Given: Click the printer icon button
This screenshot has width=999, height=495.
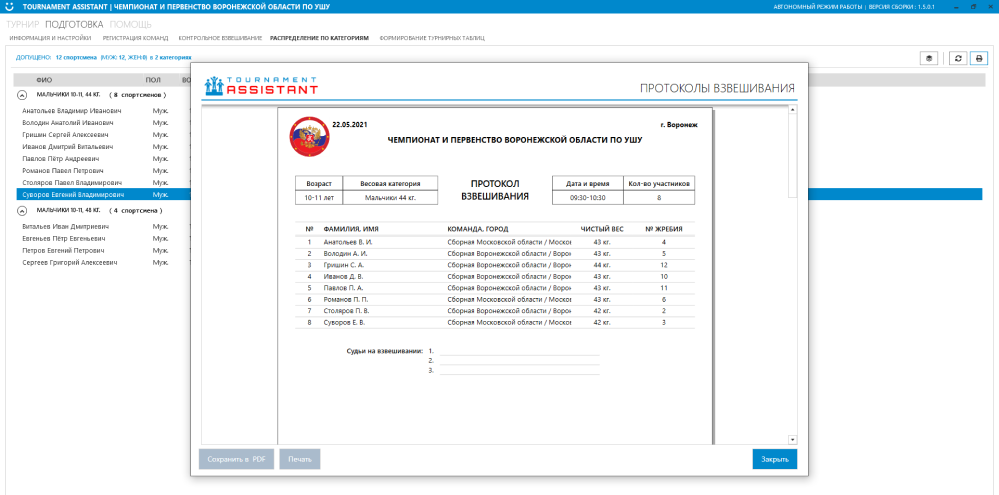Looking at the screenshot, I should pyautogui.click(x=979, y=58).
